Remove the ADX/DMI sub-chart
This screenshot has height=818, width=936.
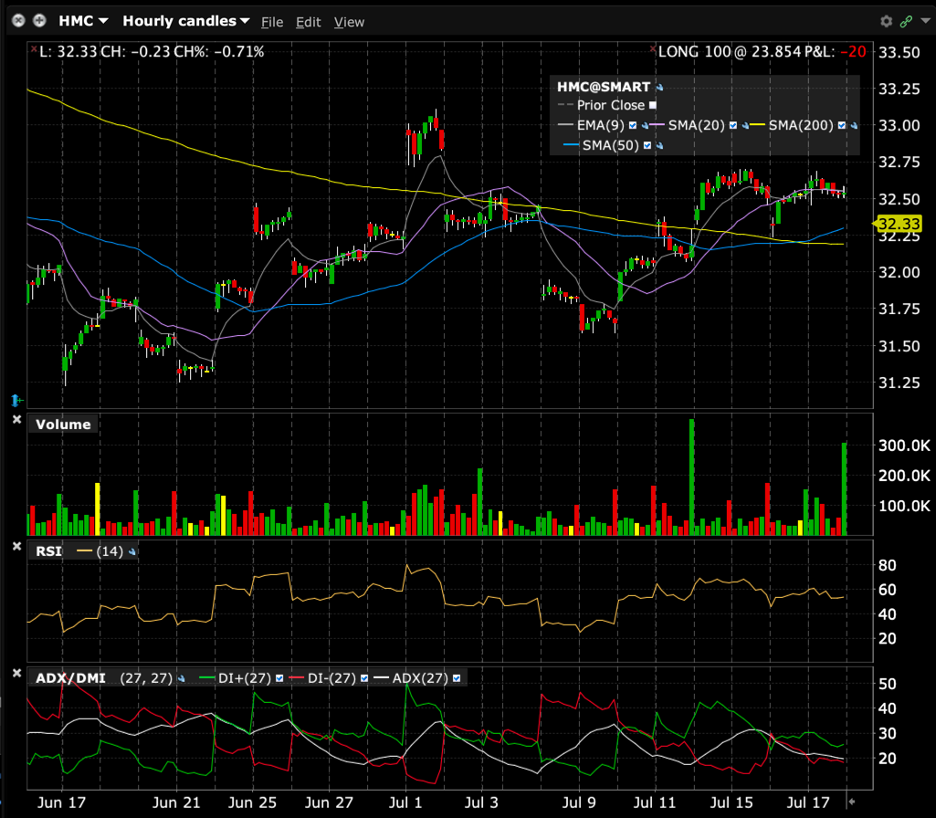[16, 674]
